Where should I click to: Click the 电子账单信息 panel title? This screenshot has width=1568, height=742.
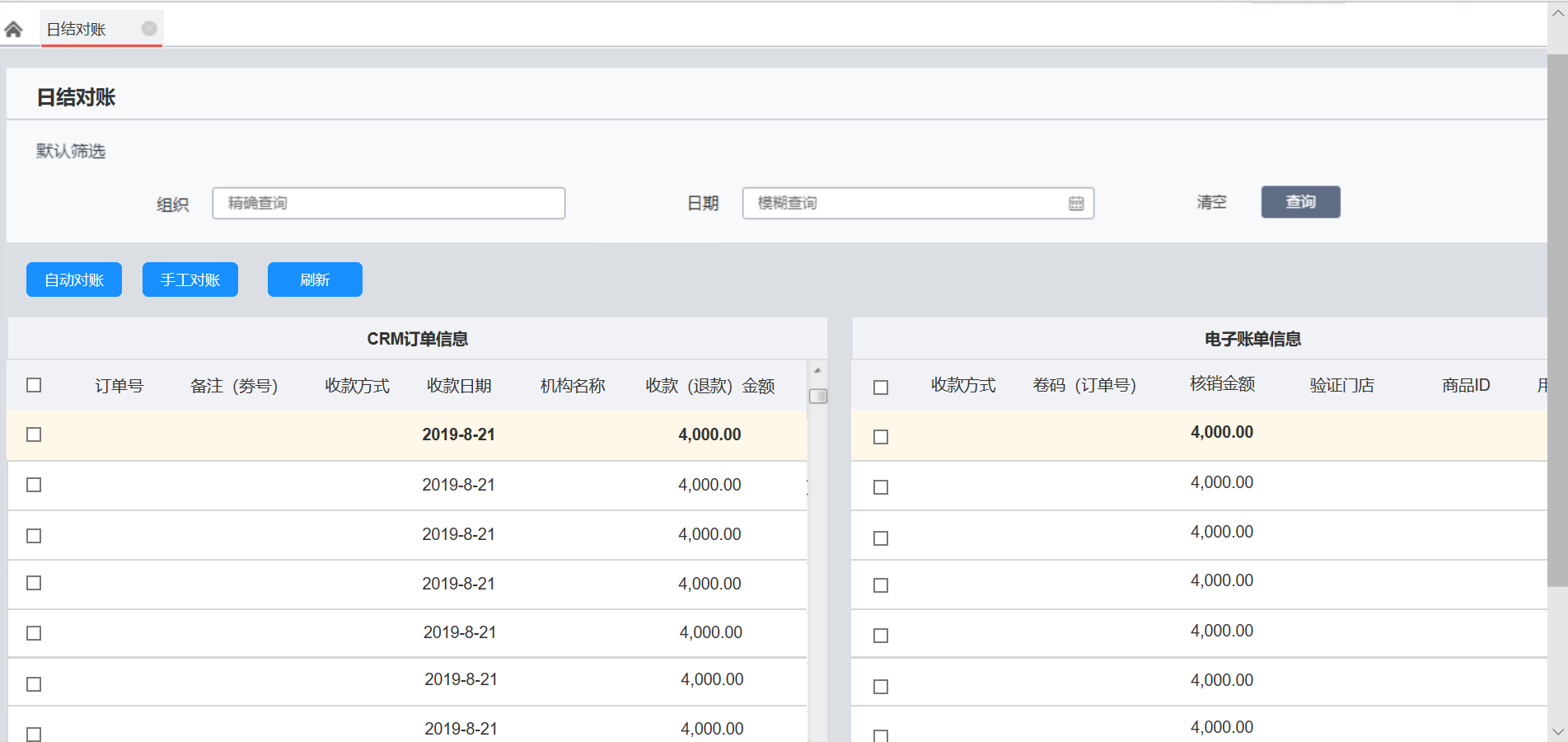pyautogui.click(x=1252, y=339)
